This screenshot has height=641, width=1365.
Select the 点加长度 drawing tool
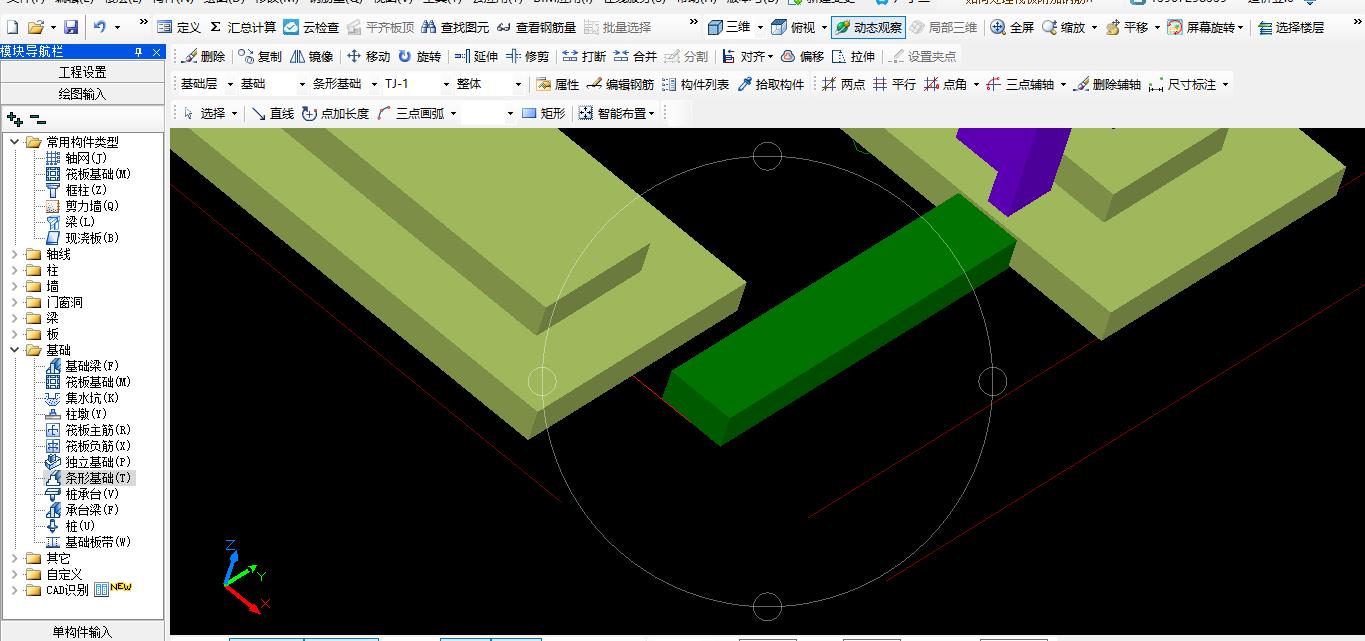tap(336, 113)
